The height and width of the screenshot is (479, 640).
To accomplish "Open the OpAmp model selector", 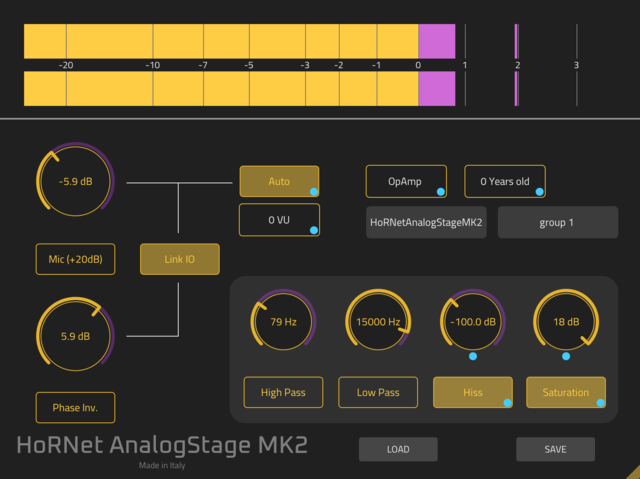I will click(x=406, y=181).
